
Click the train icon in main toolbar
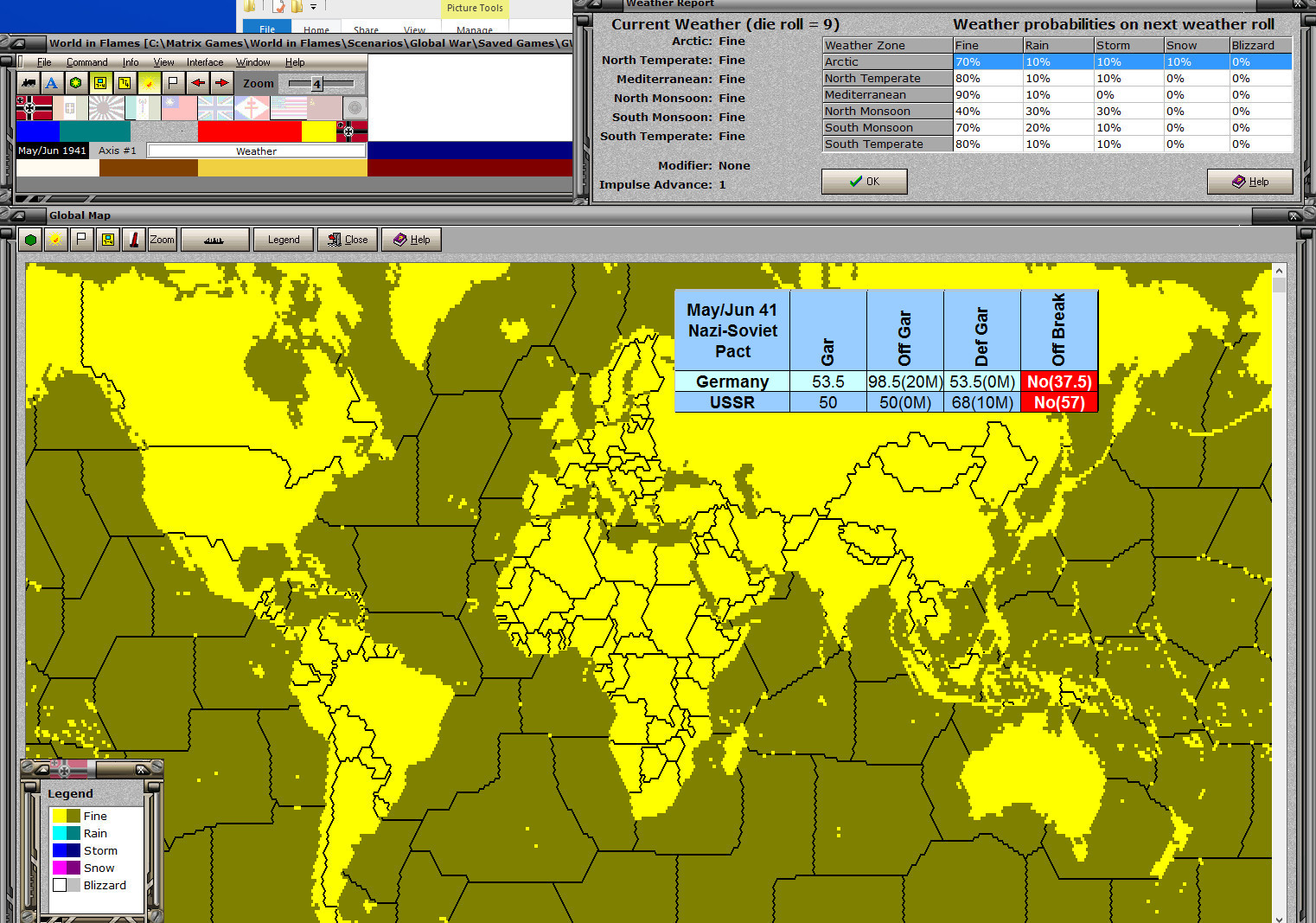click(x=28, y=83)
